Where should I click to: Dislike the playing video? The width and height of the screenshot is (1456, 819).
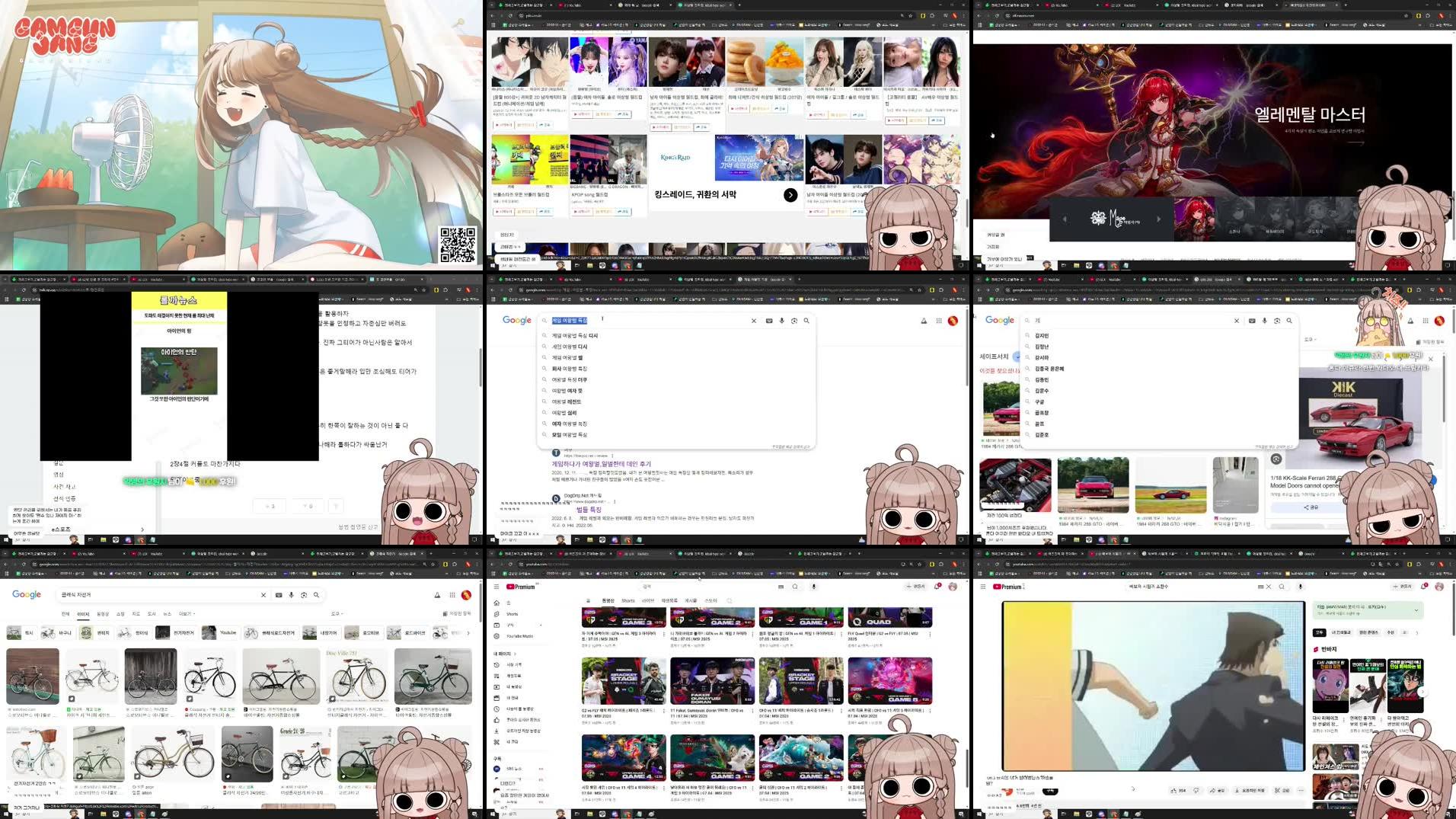click(x=1196, y=791)
